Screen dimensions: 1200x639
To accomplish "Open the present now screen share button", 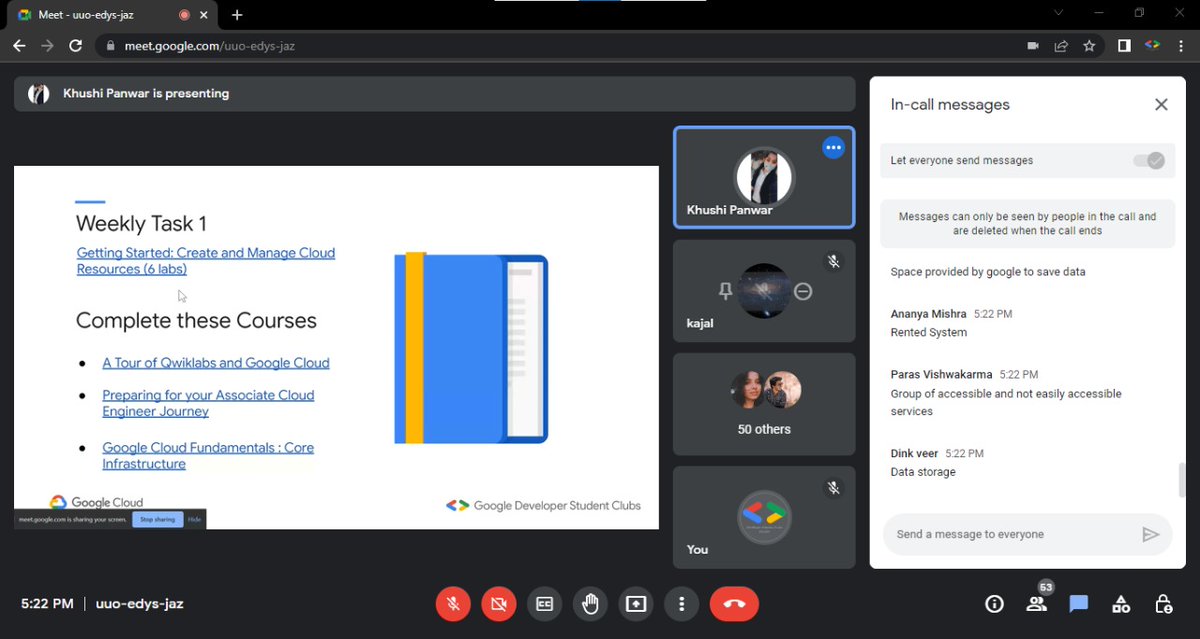I will coord(636,604).
